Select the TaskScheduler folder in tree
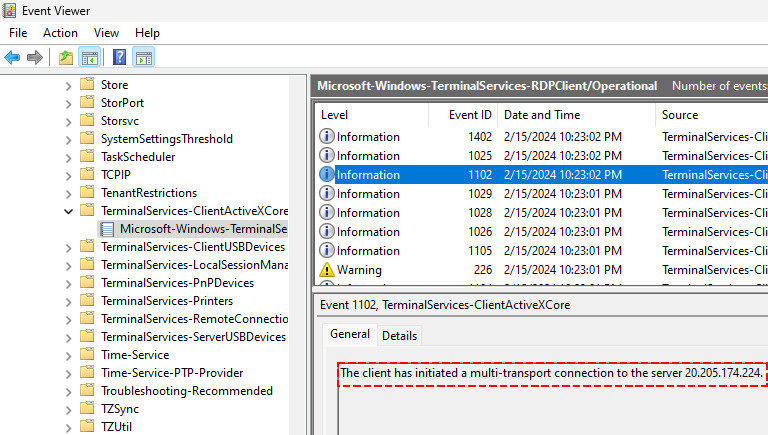Screen dimensions: 768x435 [x=138, y=157]
